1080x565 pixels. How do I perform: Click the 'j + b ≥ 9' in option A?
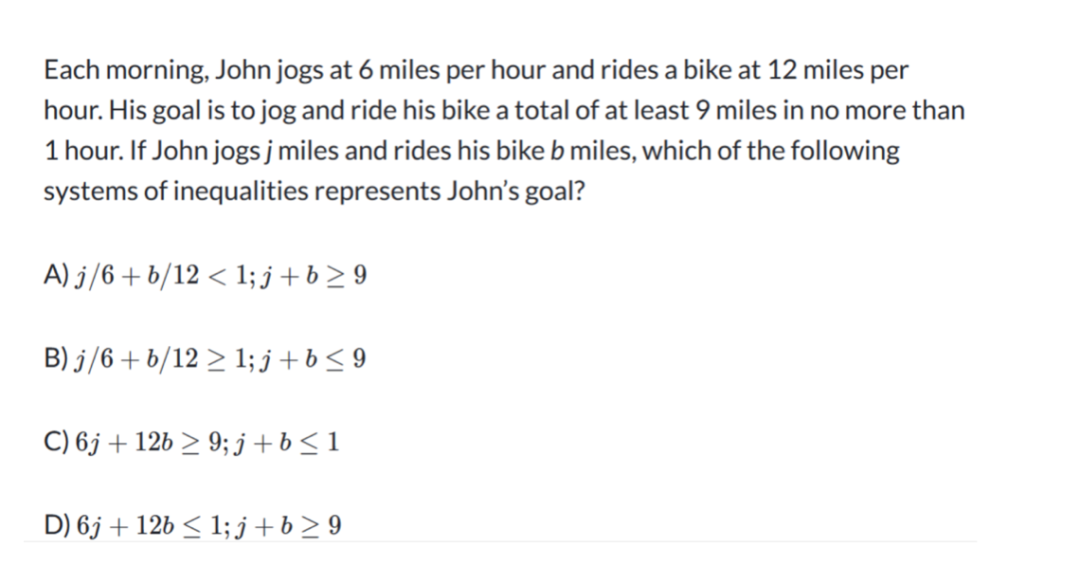[312, 276]
